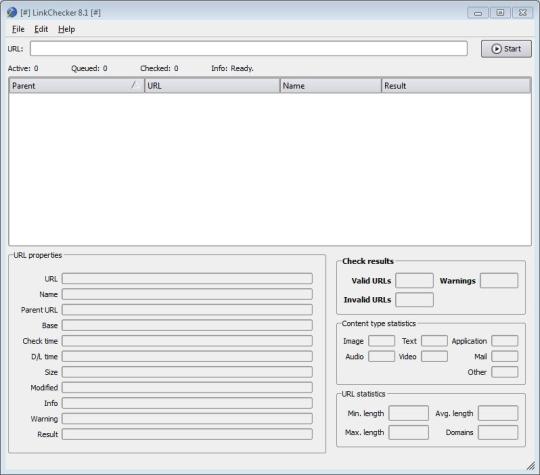540x475 pixels.
Task: Click the Max. length statistics box
Action: [x=409, y=432]
